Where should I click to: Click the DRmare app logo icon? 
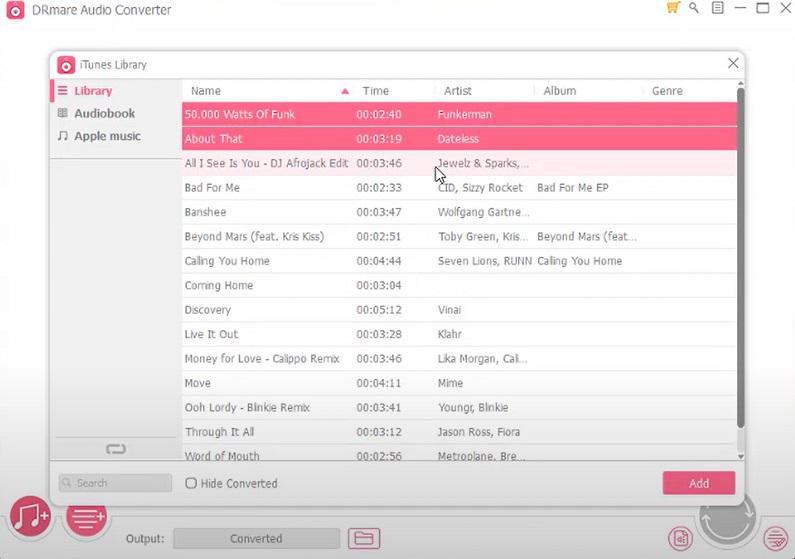coord(15,10)
